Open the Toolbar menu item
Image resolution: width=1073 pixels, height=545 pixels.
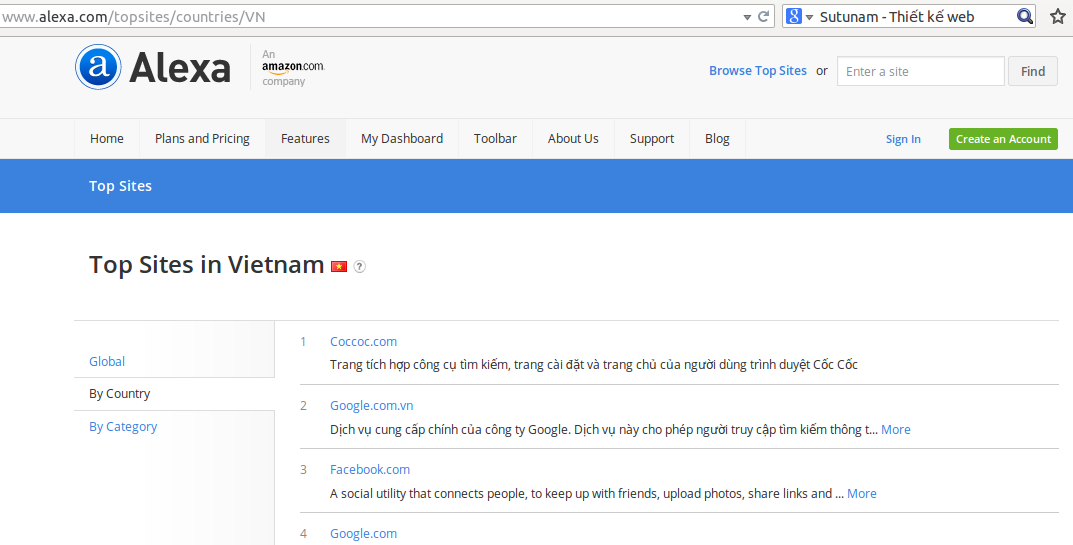pyautogui.click(x=495, y=138)
